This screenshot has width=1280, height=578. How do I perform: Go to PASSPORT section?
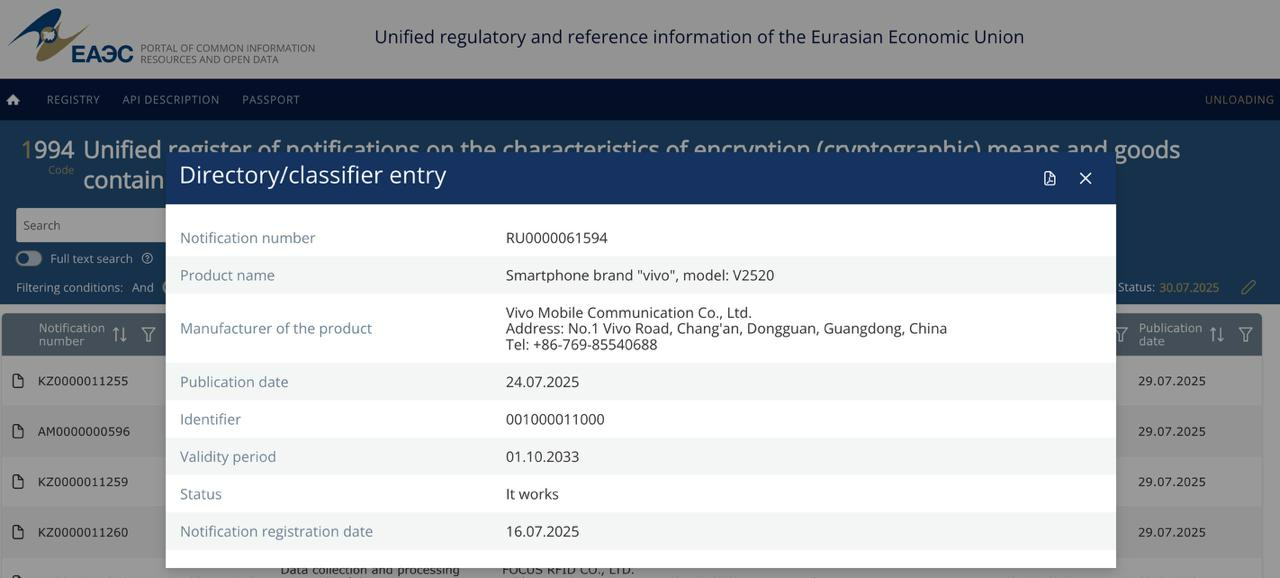click(271, 100)
